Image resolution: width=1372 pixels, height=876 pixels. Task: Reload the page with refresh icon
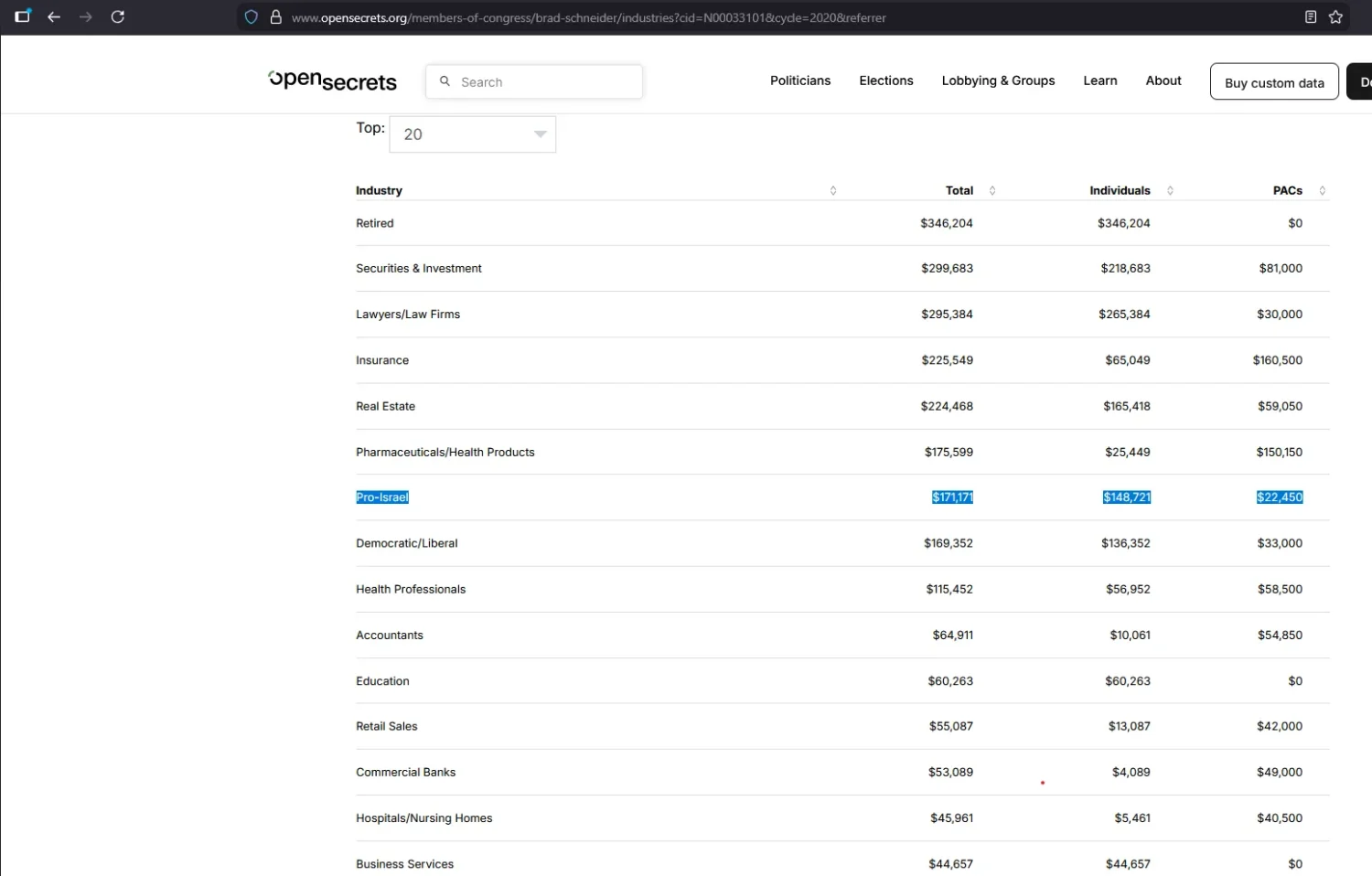click(118, 16)
